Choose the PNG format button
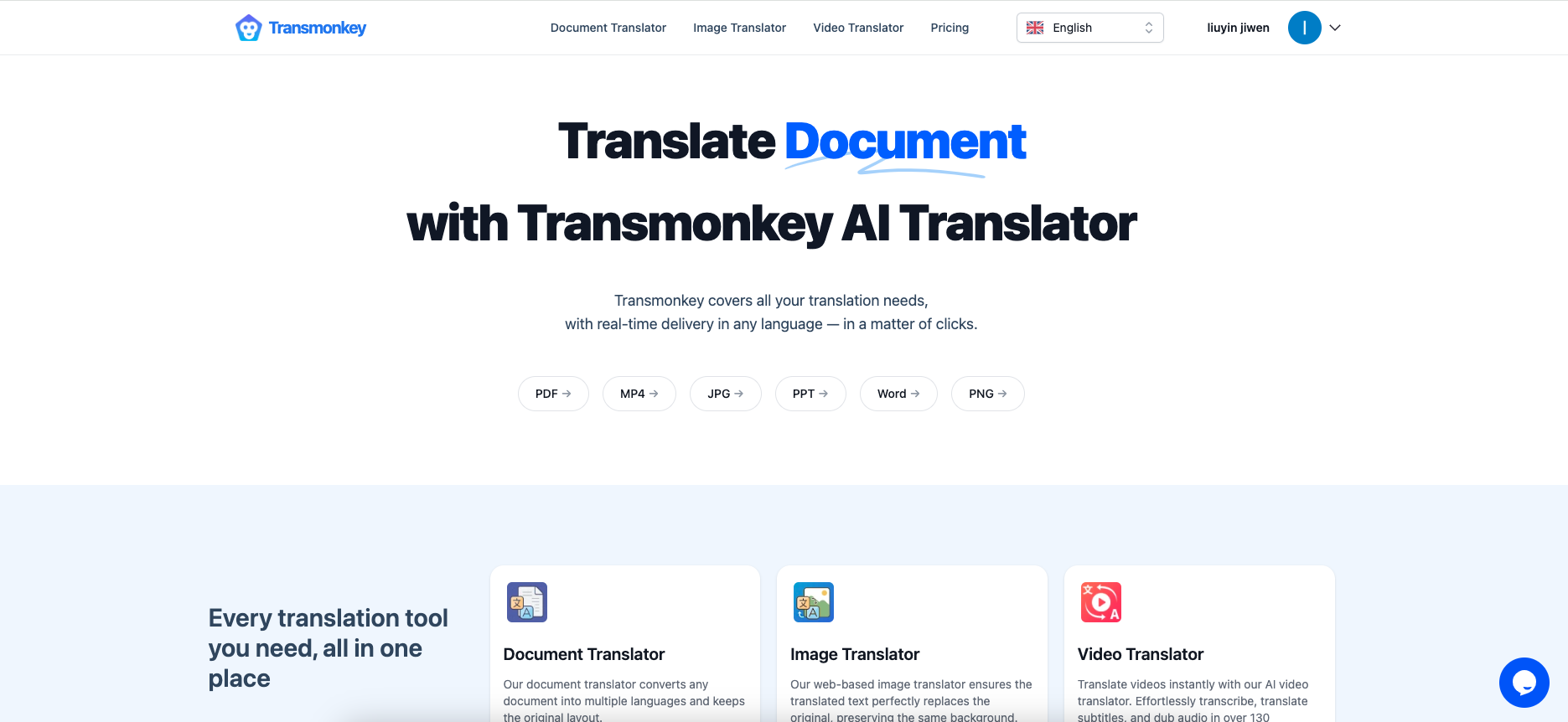 (x=988, y=394)
